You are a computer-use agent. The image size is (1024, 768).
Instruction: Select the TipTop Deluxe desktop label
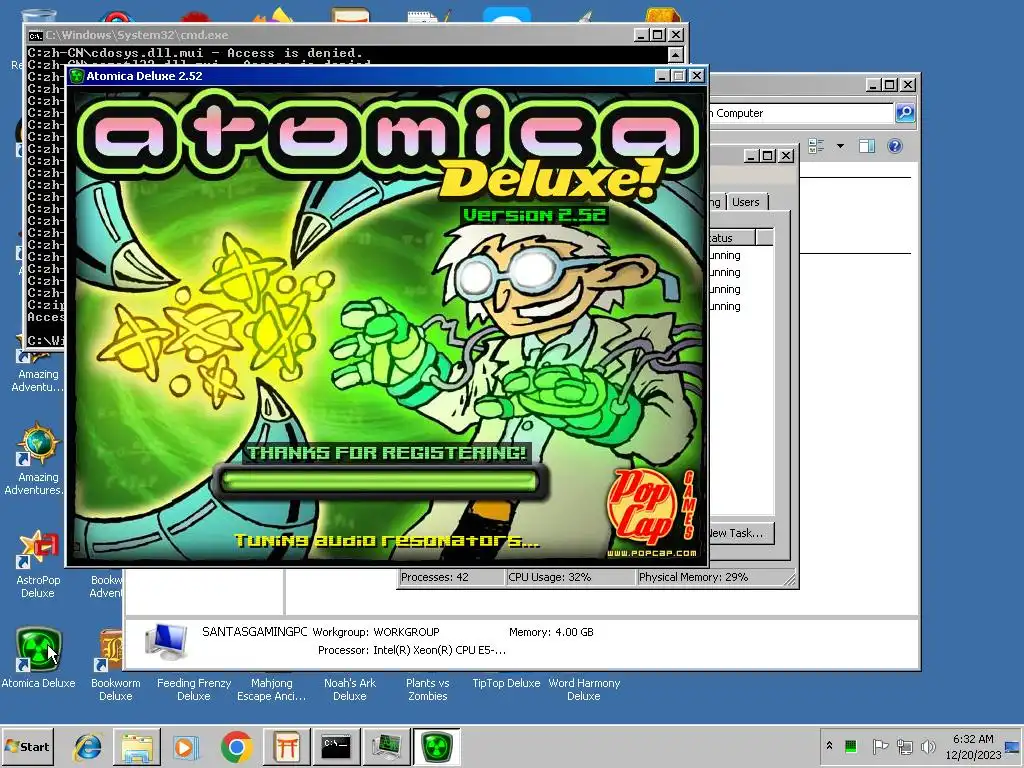pos(506,683)
